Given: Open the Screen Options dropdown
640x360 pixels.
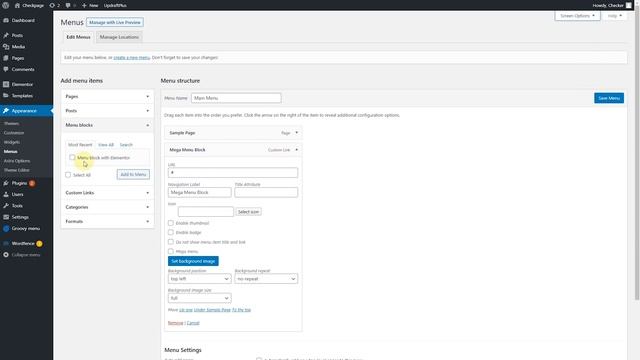Looking at the screenshot, I should (x=577, y=16).
